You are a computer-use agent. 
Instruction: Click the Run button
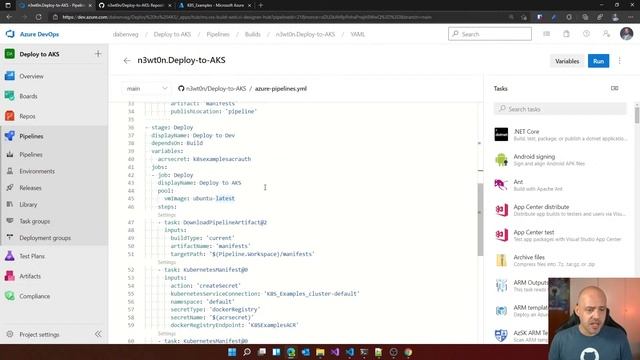pyautogui.click(x=598, y=61)
